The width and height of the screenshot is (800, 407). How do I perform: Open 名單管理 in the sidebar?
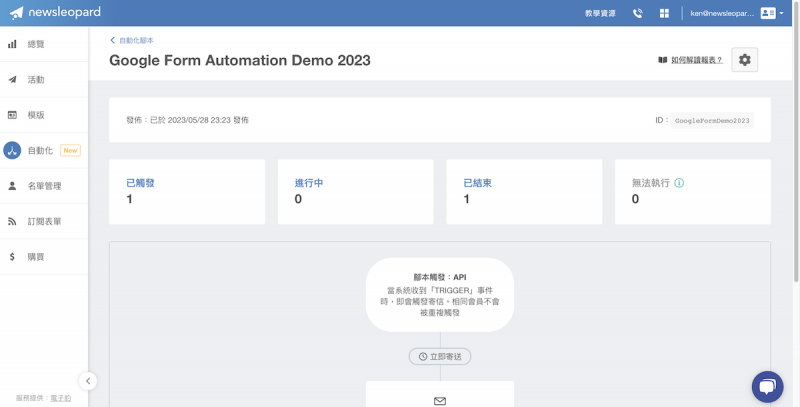44,186
